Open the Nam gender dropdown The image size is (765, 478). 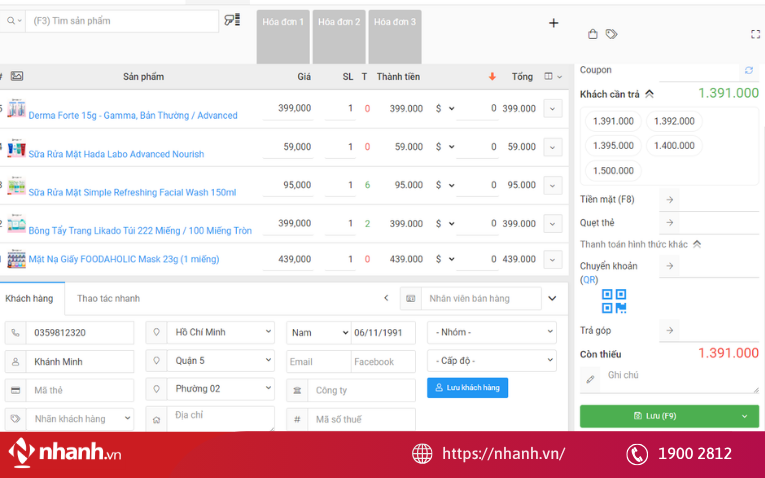(x=316, y=332)
